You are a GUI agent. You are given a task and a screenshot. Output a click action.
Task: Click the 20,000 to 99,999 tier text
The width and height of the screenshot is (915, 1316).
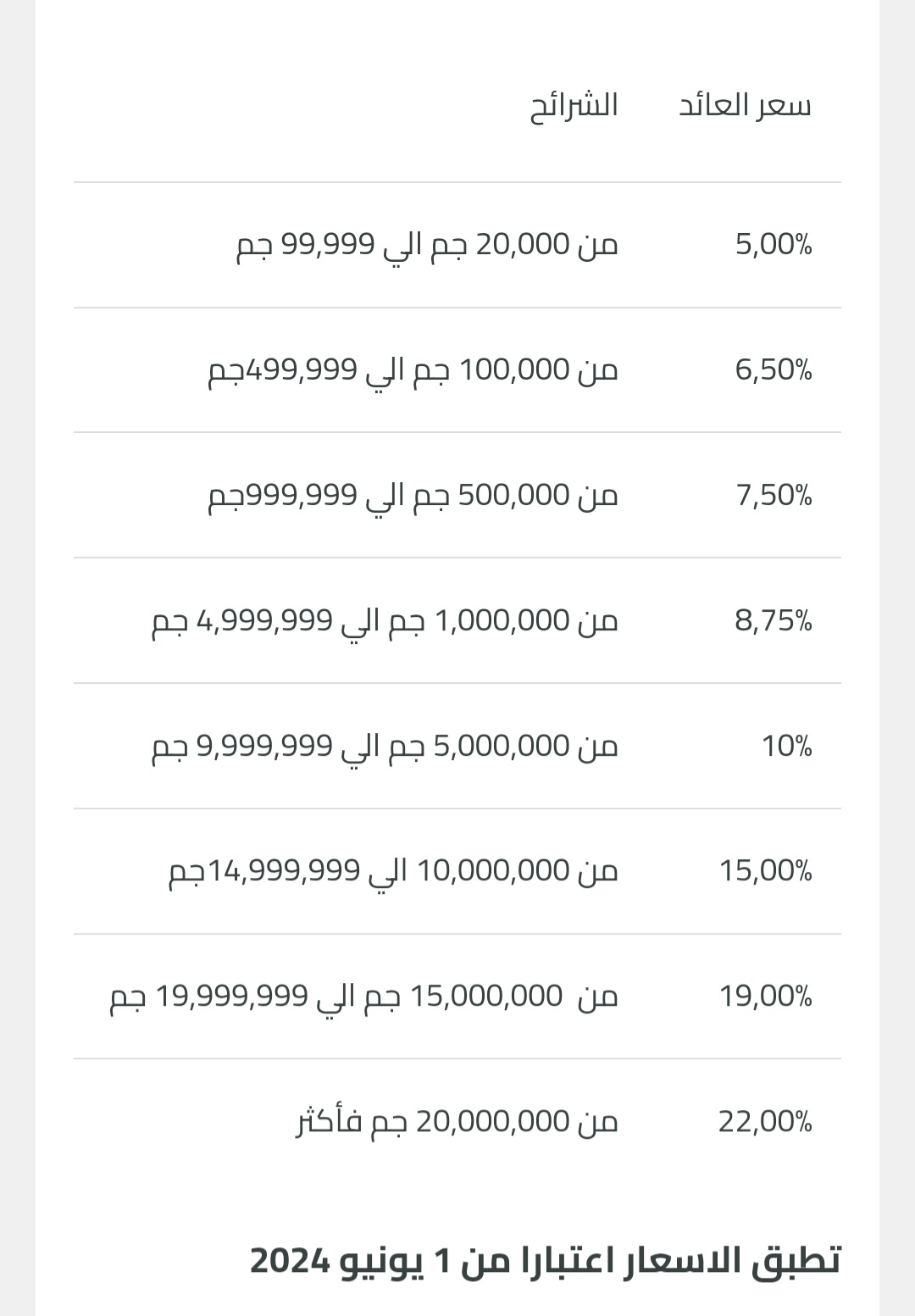coord(427,245)
